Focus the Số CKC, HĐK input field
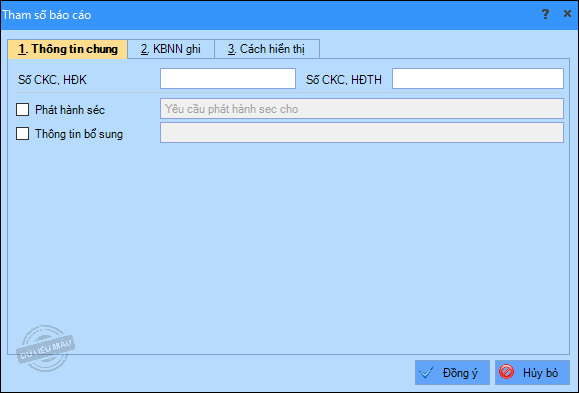 (228, 78)
